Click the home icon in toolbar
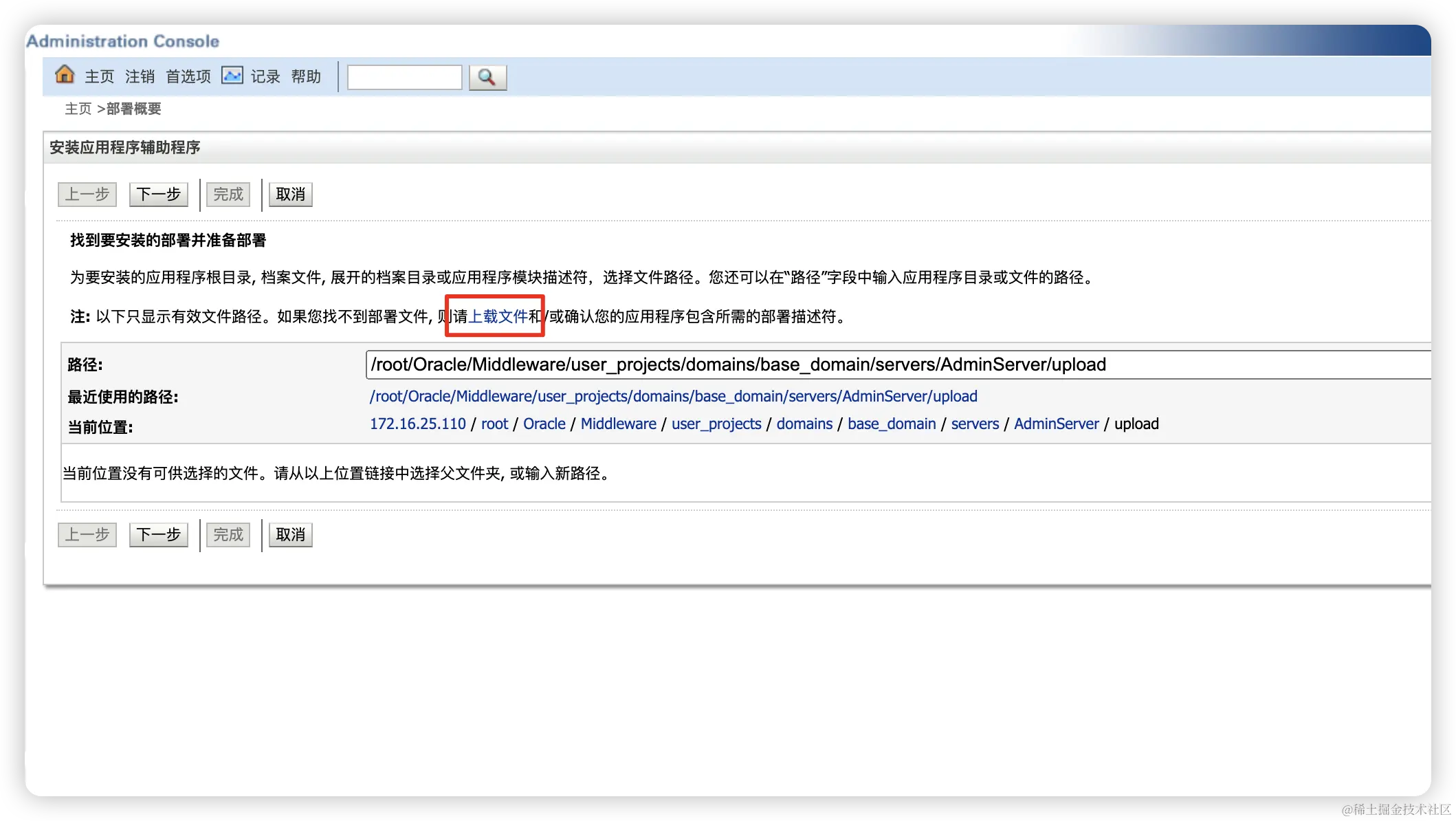This screenshot has width=1456, height=821. click(65, 74)
